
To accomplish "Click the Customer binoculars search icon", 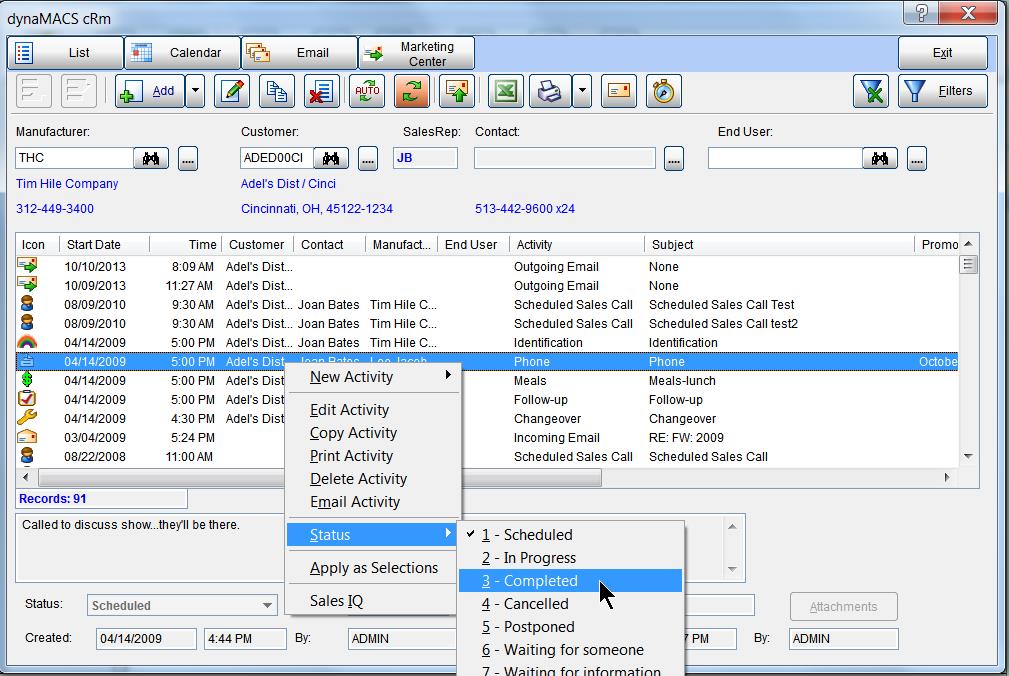I will (x=331, y=158).
